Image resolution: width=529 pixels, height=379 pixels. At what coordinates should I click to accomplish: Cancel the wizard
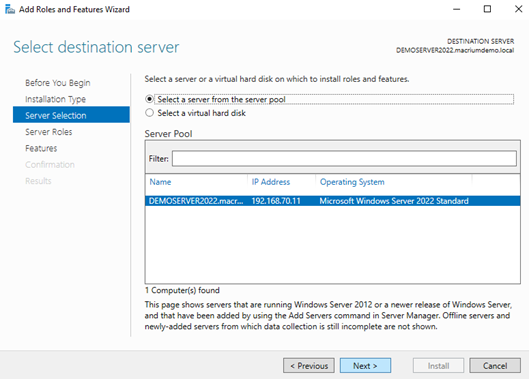point(495,366)
